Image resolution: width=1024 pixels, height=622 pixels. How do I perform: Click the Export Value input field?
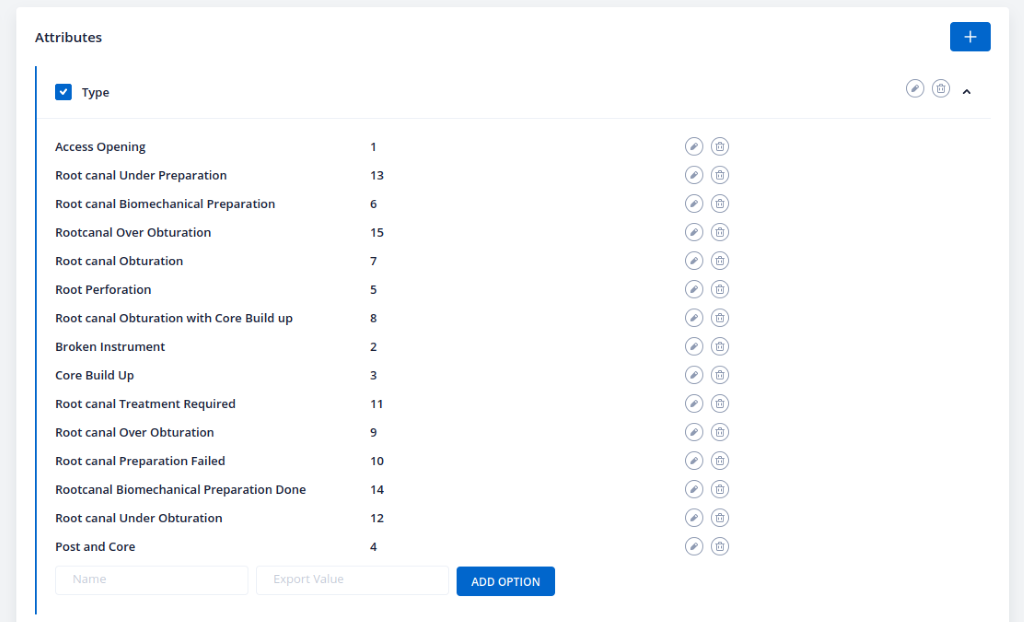(352, 580)
